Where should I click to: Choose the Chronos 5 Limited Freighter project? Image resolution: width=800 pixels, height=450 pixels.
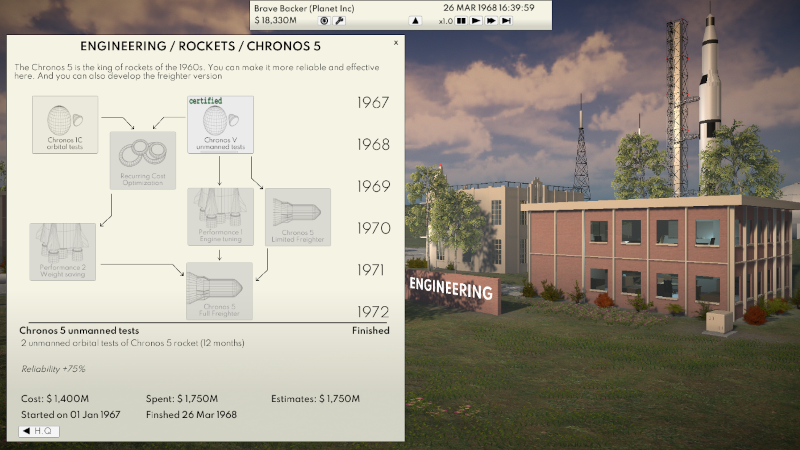[297, 216]
